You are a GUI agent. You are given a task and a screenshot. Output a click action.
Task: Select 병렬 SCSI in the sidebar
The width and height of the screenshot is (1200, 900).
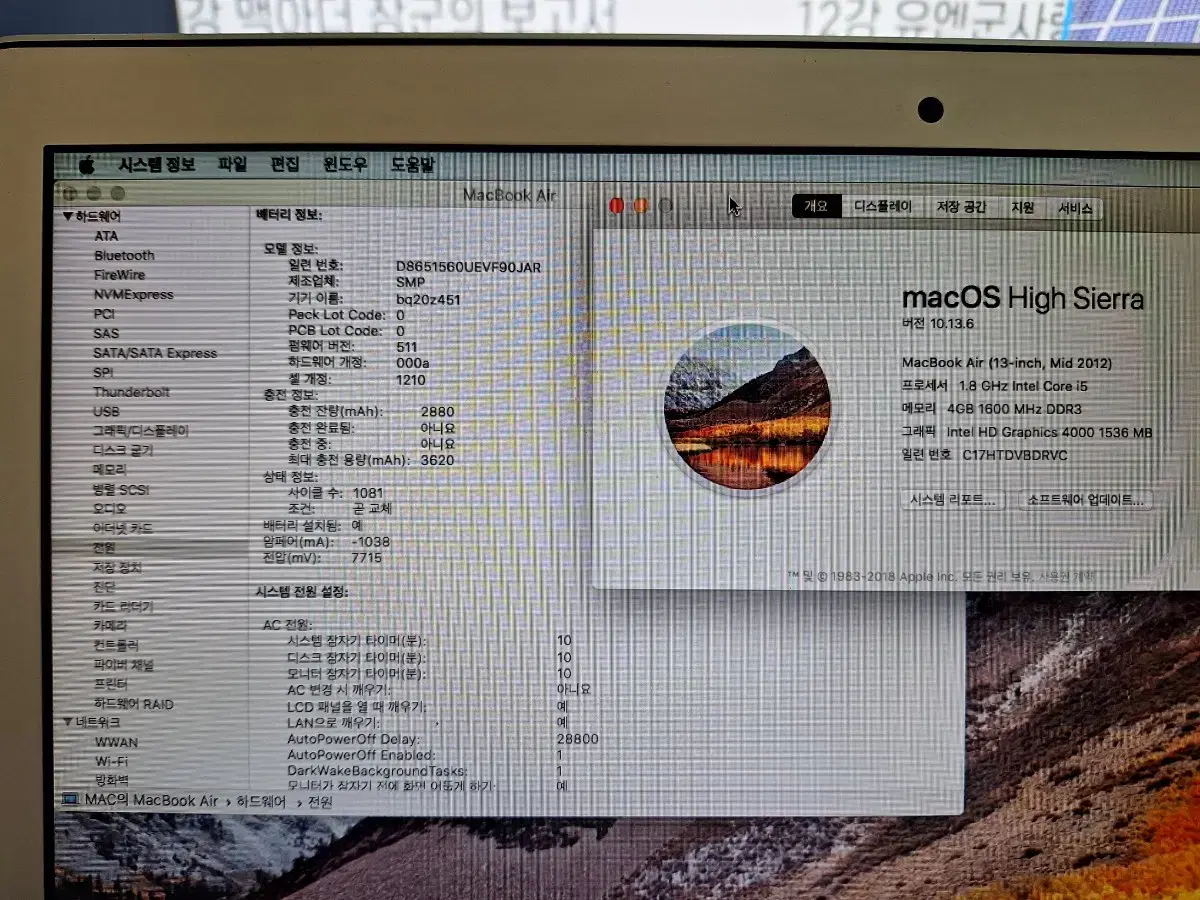point(121,489)
